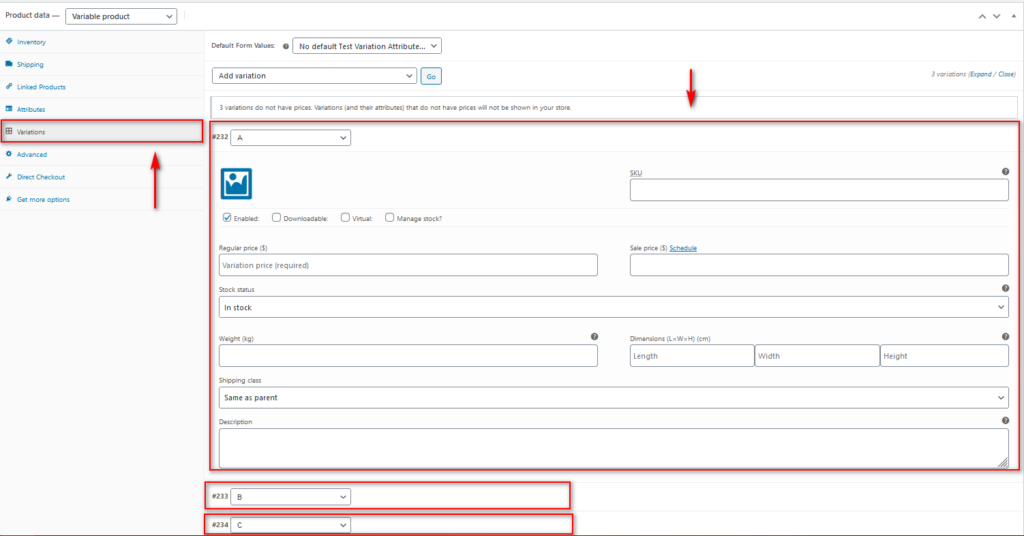Enable the Manage stock checkbox
Image resolution: width=1024 pixels, height=536 pixels.
389,217
